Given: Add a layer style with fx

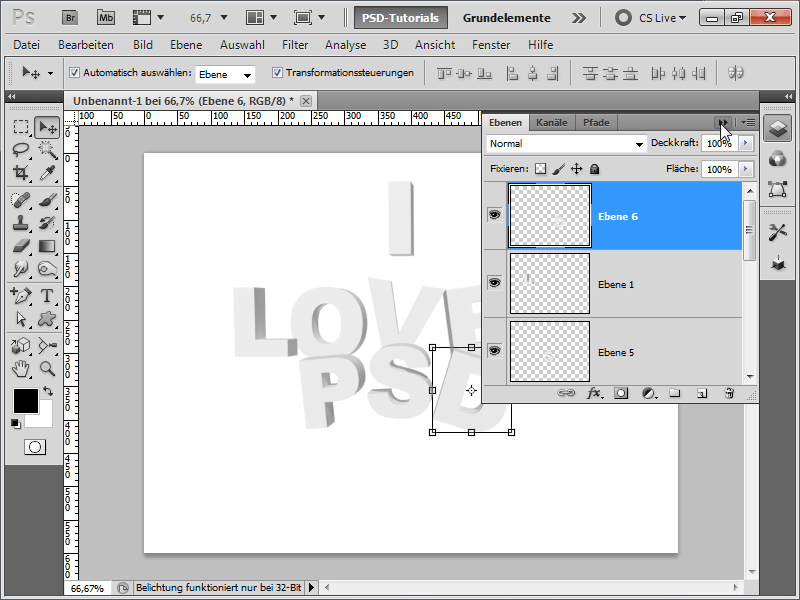Looking at the screenshot, I should point(594,393).
